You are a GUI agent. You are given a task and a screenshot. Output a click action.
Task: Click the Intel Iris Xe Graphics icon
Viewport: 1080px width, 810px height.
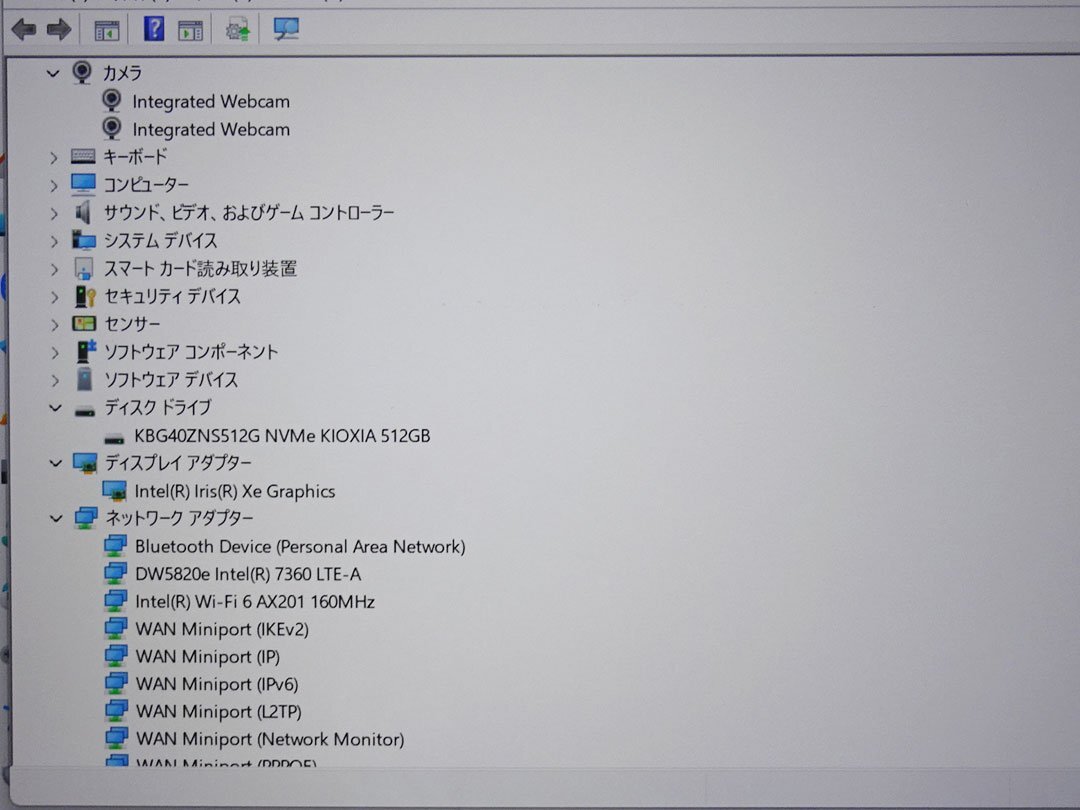[115, 491]
